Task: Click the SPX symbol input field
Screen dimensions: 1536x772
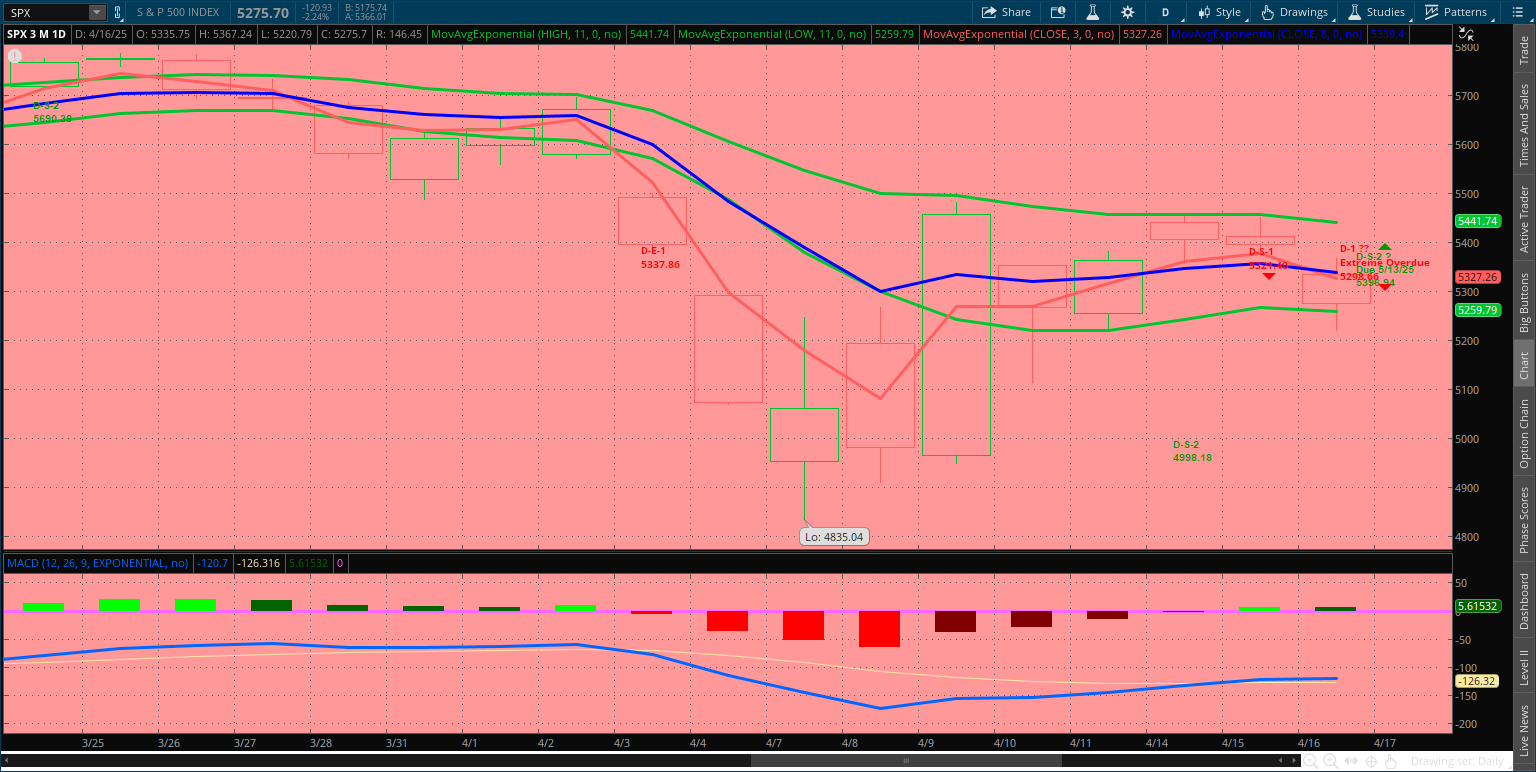Action: (x=47, y=13)
